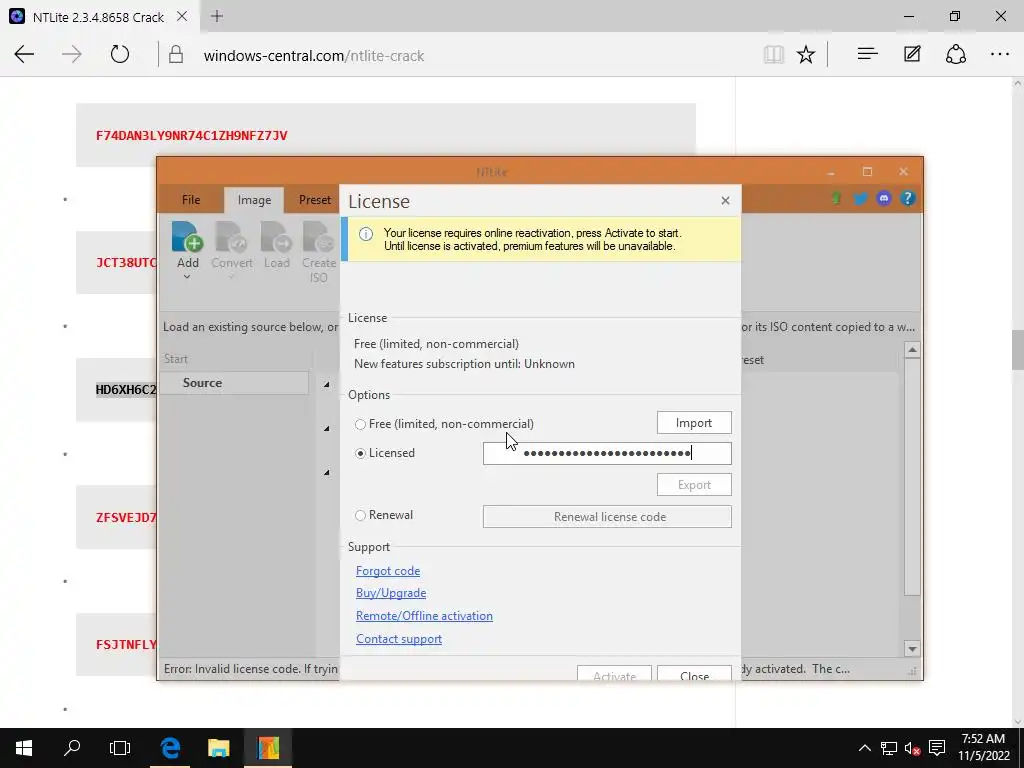Select the Renewal radio option
This screenshot has width=1024, height=768.
(x=360, y=515)
